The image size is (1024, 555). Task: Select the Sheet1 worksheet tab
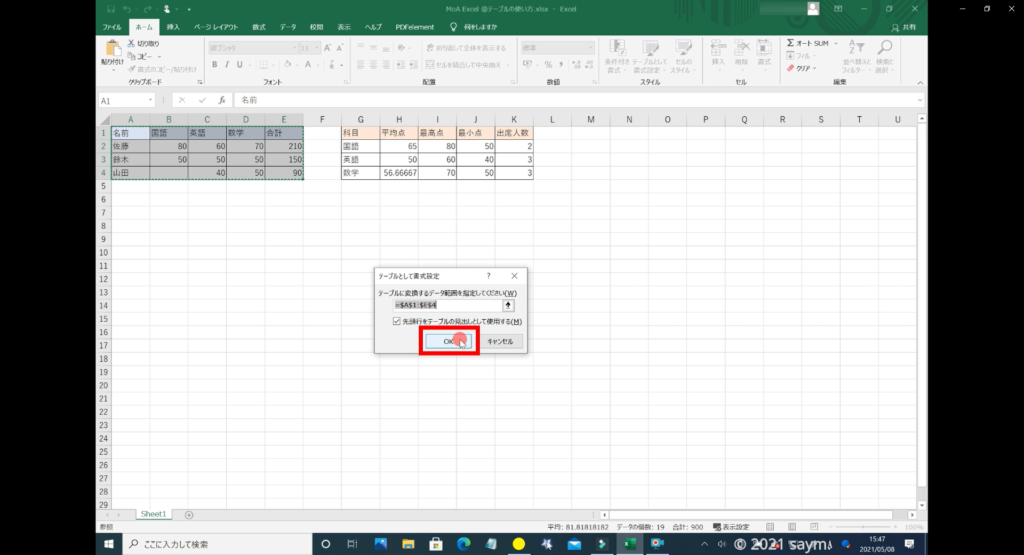pyautogui.click(x=153, y=514)
